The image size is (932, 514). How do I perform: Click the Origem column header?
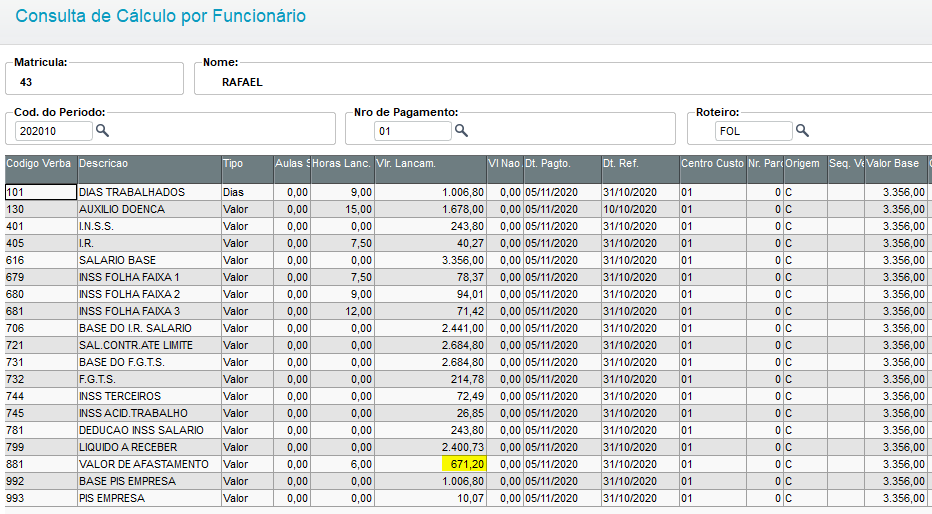tap(805, 169)
